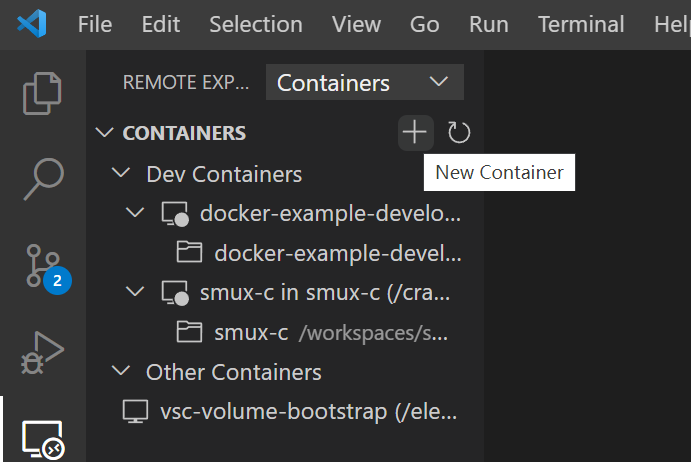Viewport: 691px width, 462px height.
Task: Open the Terminal menu
Action: coord(580,24)
